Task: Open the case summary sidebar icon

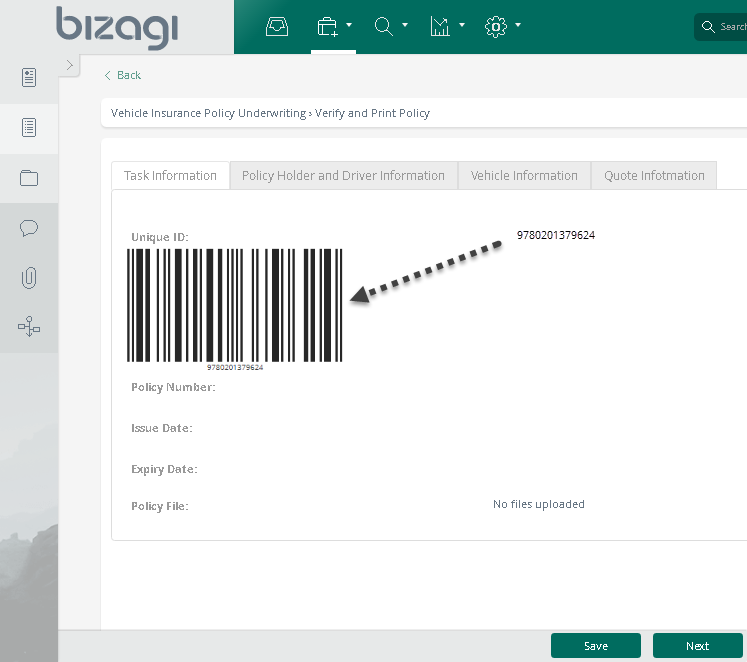Action: coord(29,77)
